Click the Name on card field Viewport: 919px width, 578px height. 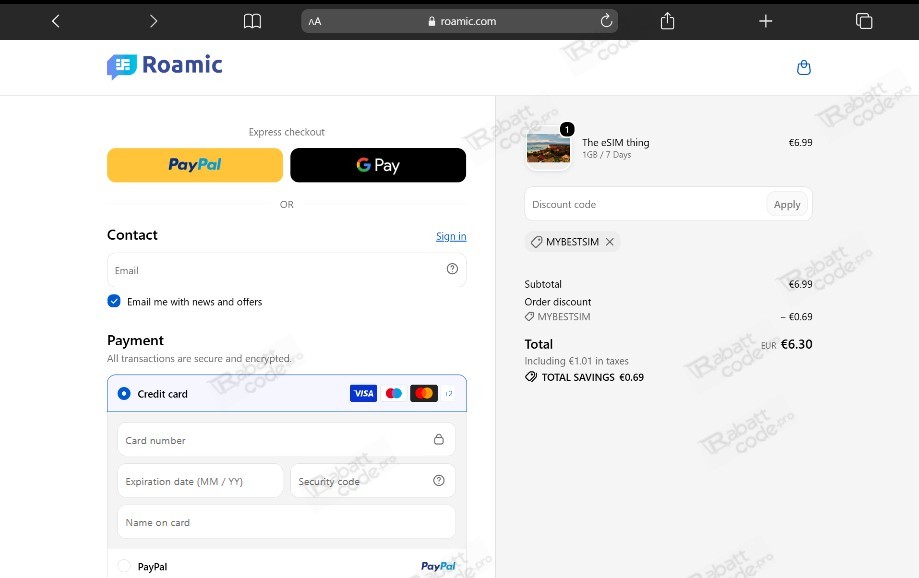(286, 522)
